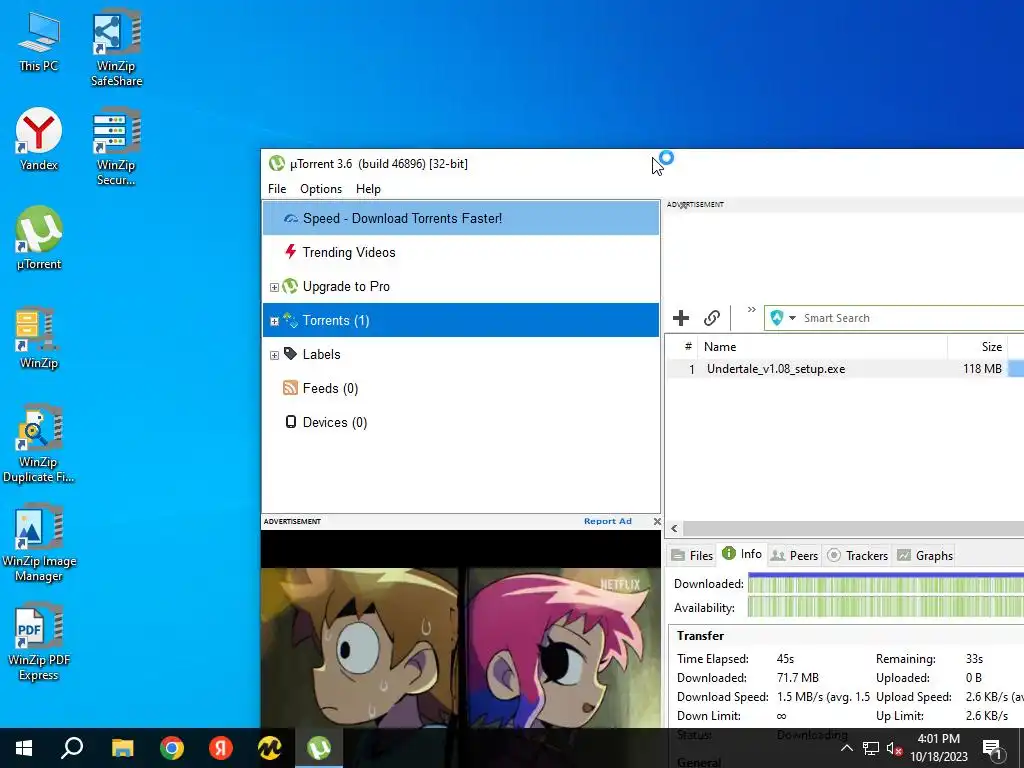Open the notification center icon
1024x768 pixels.
pos(992,749)
